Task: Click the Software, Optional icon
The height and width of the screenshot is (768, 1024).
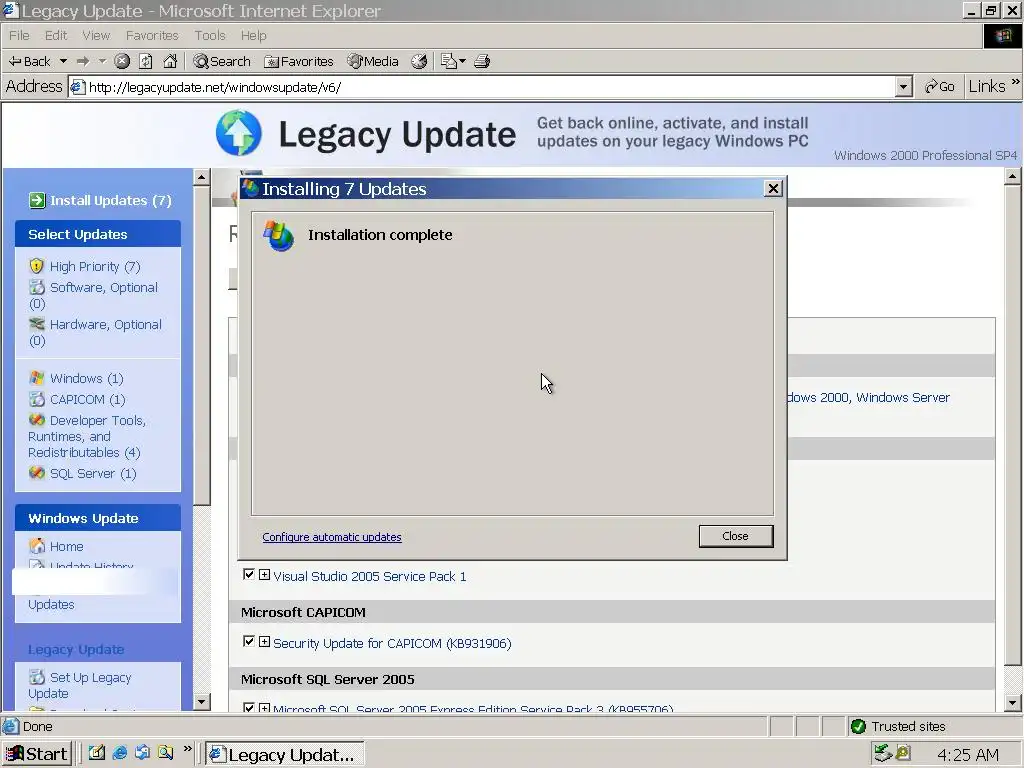Action: [x=37, y=287]
